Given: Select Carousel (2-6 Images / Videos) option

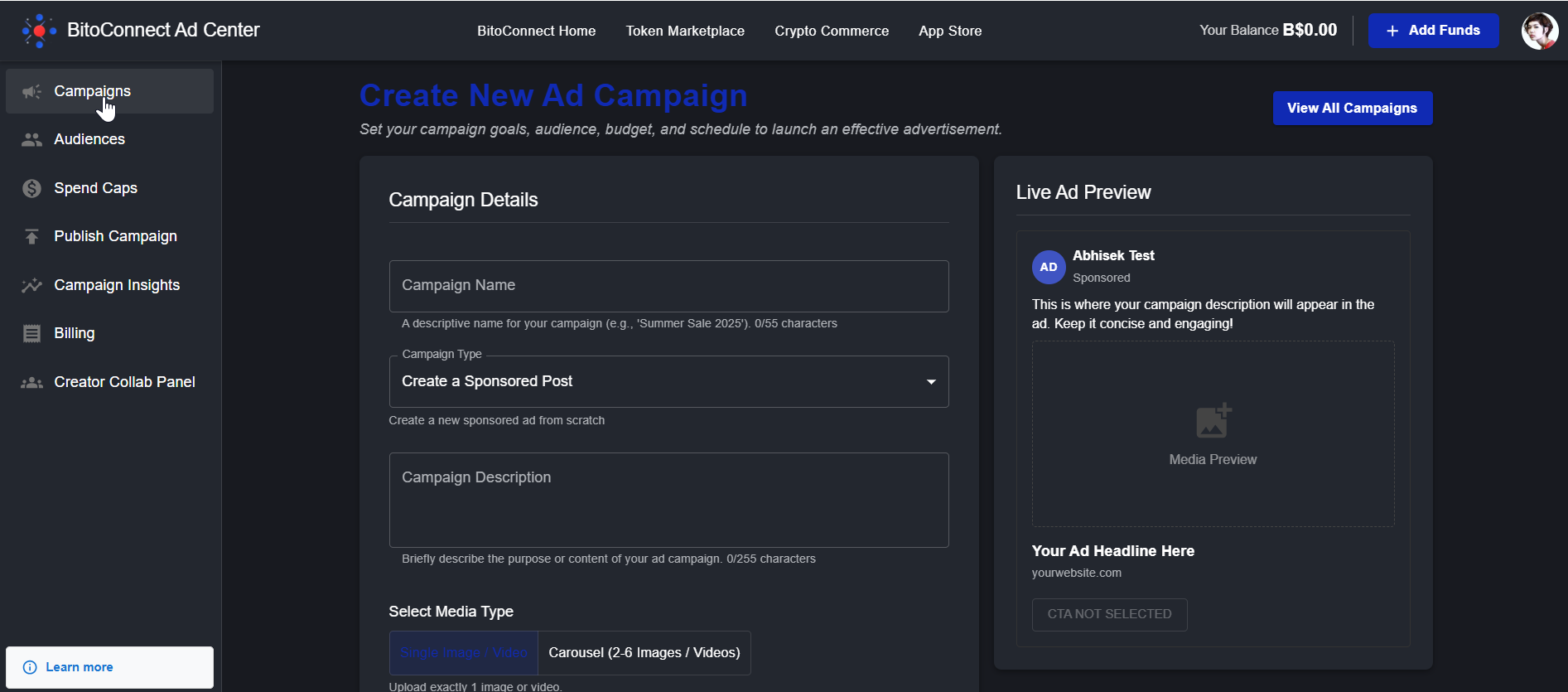Looking at the screenshot, I should click(644, 653).
